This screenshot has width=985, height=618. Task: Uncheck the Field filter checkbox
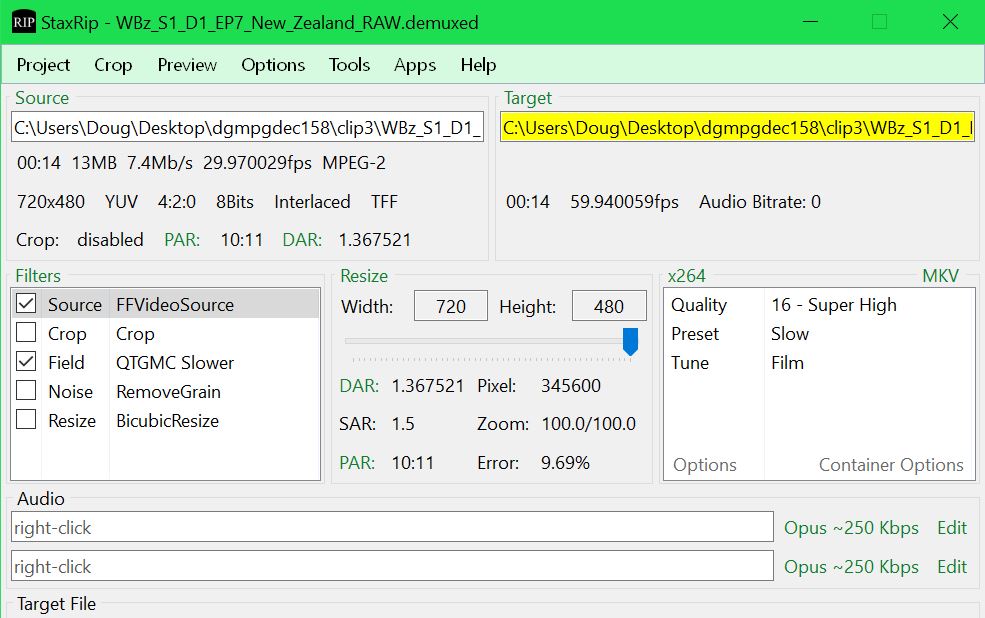(26, 362)
